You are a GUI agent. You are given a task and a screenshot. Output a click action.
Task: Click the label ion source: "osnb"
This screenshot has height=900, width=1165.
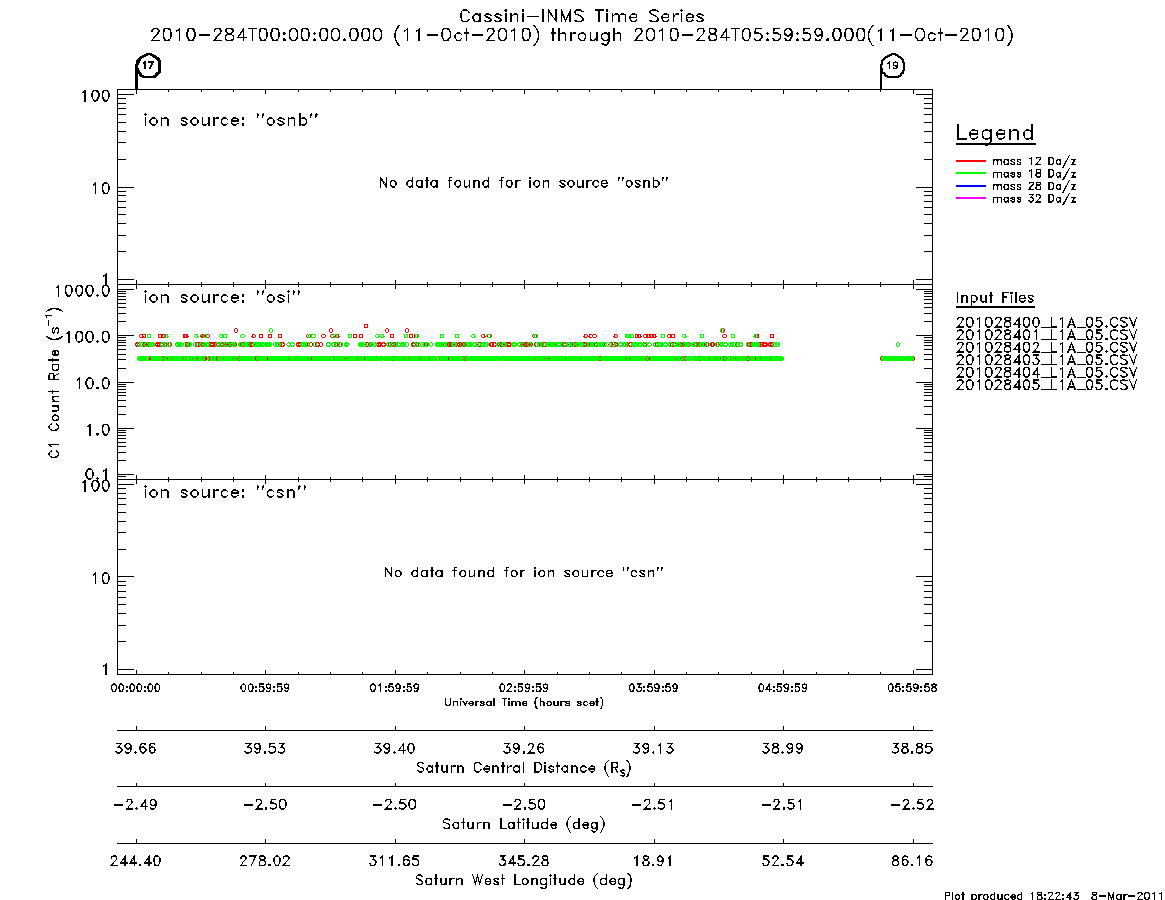231,120
